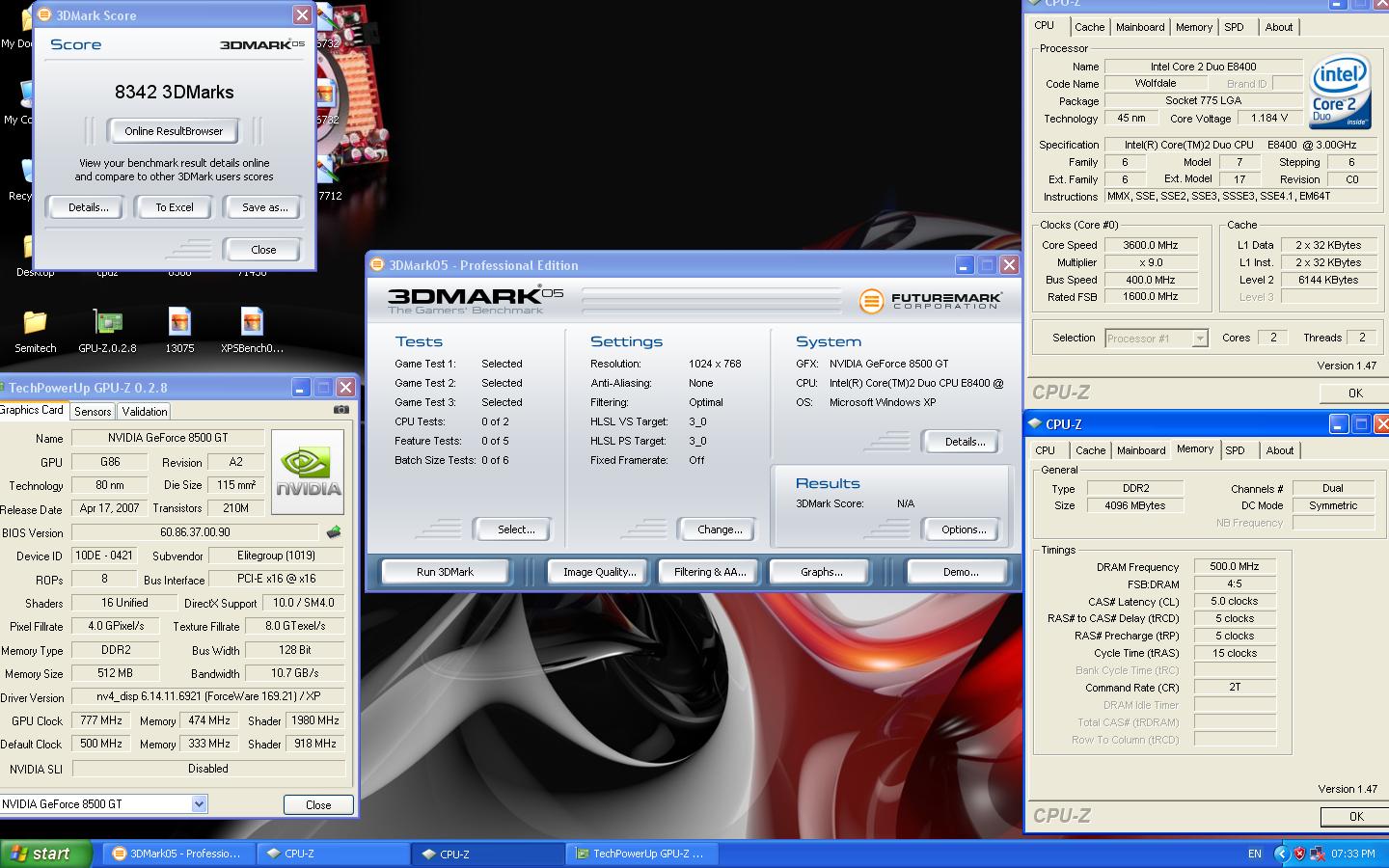
Task: Click the Online ResultBrowser button
Action: coord(174,131)
